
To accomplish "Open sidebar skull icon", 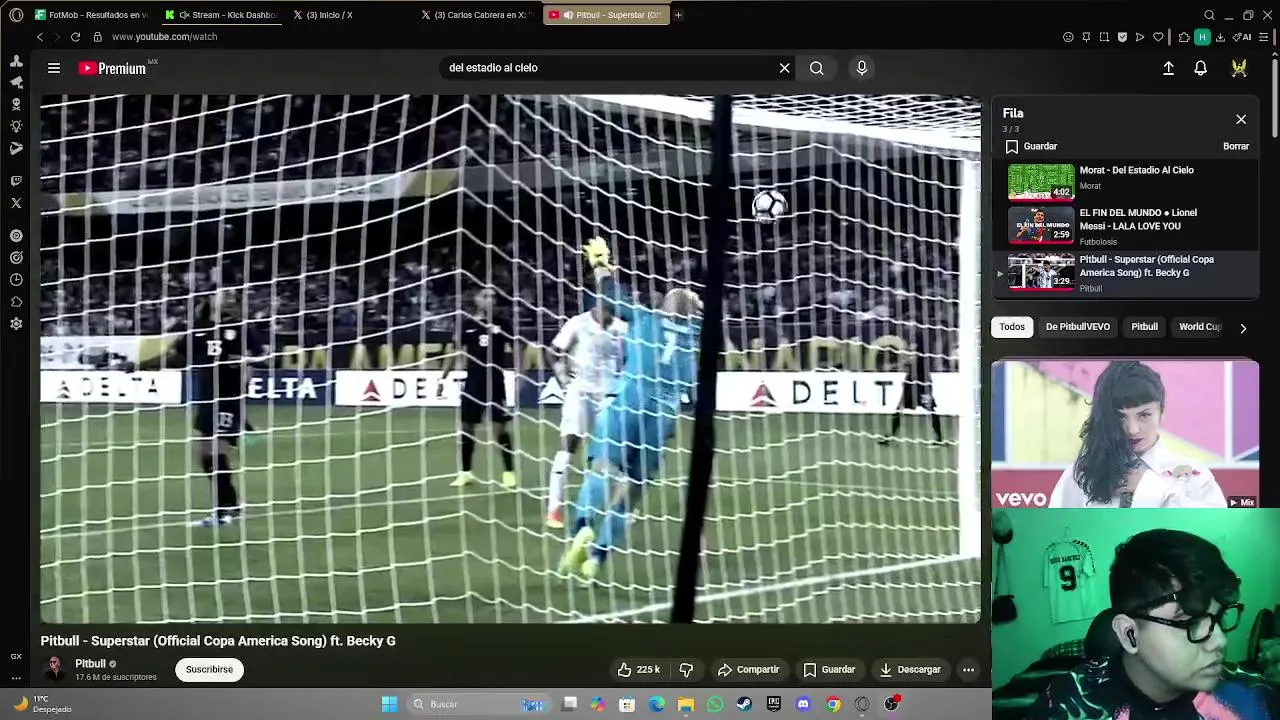I will point(16,104).
